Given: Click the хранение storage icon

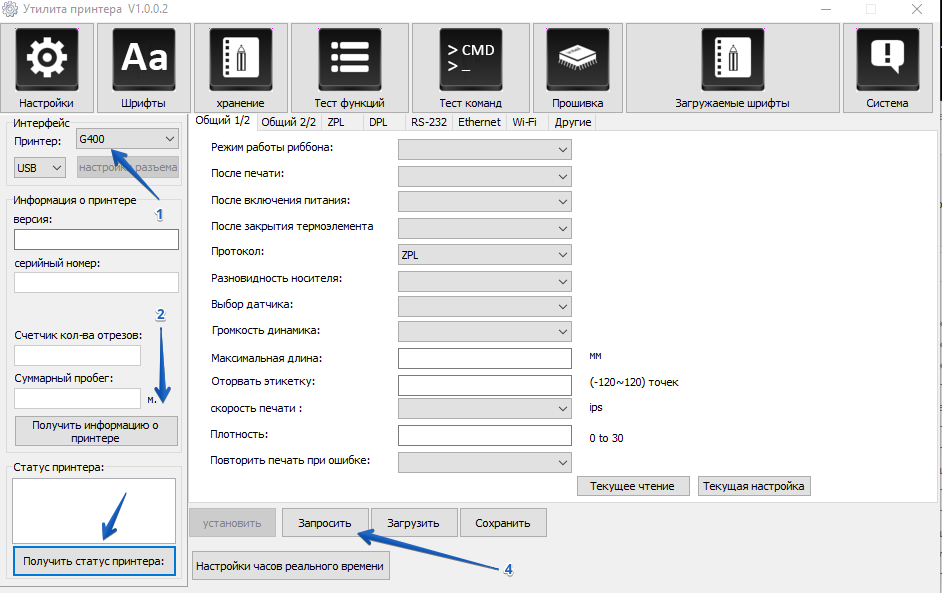Looking at the screenshot, I should coord(240,60).
